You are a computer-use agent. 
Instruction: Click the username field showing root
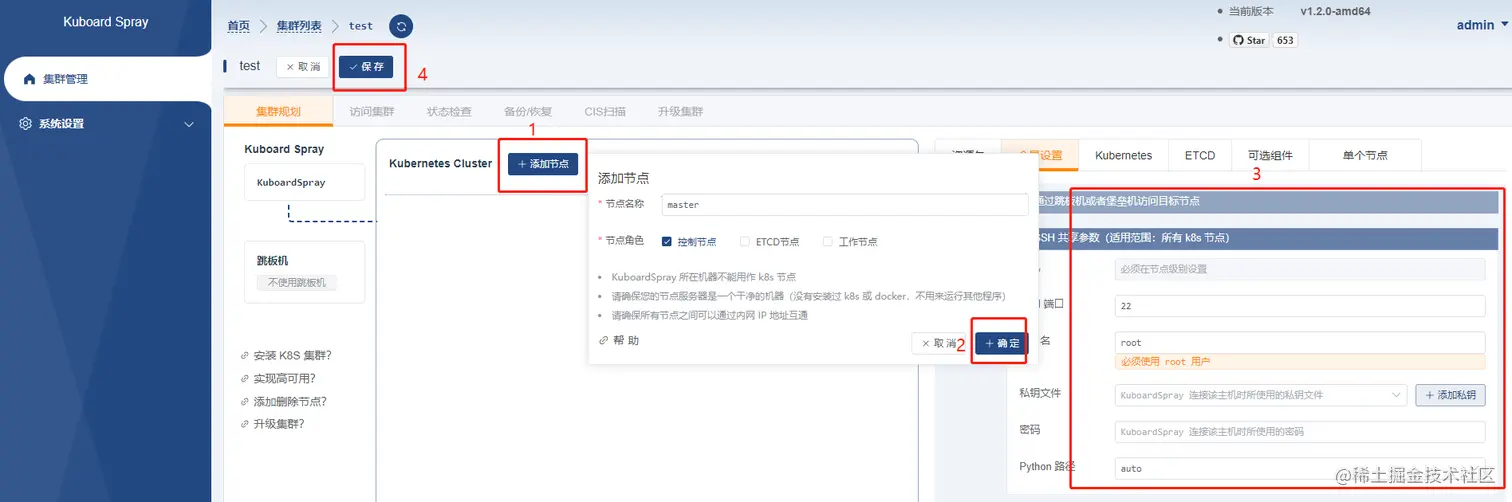point(1300,342)
